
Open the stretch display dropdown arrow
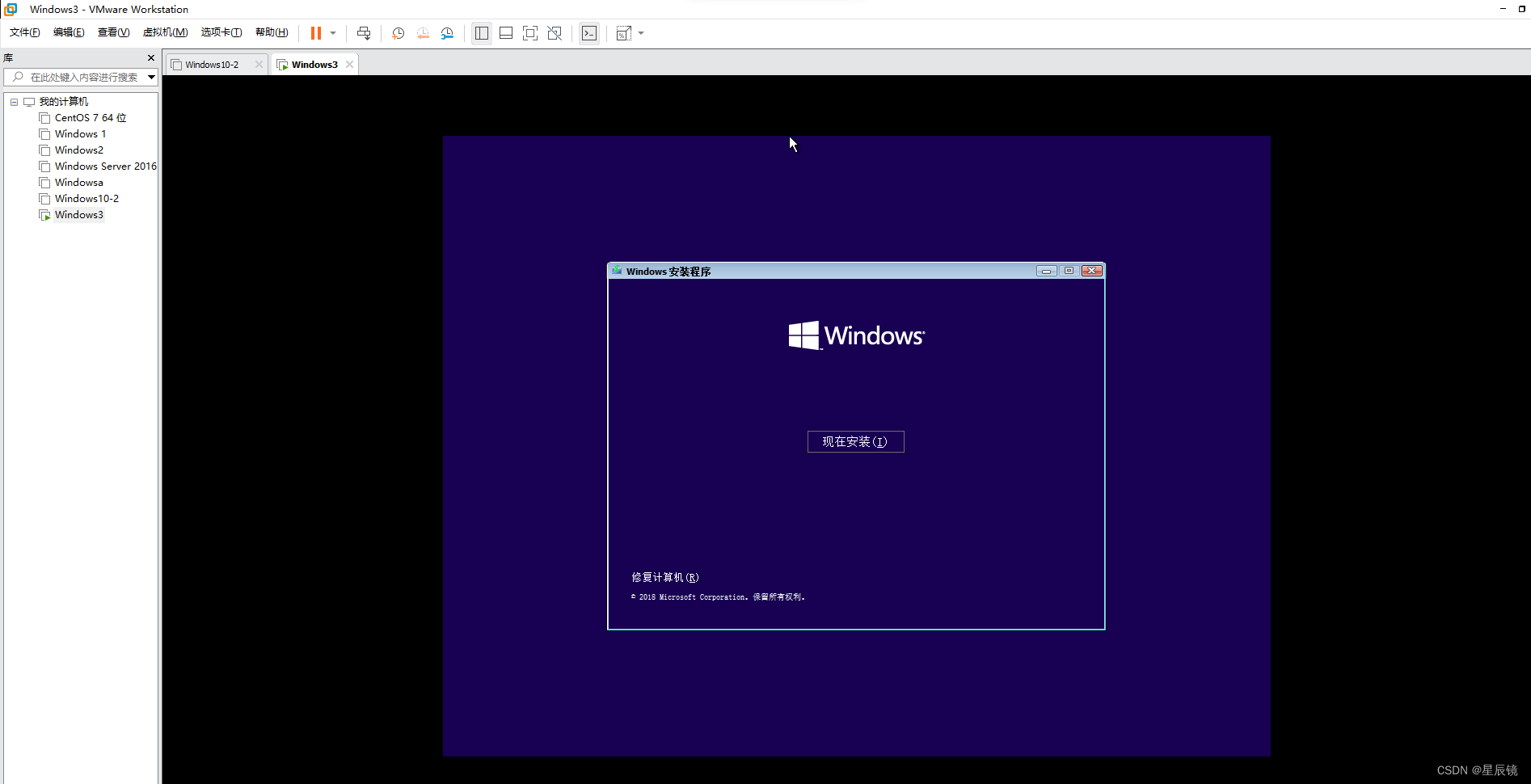(641, 33)
